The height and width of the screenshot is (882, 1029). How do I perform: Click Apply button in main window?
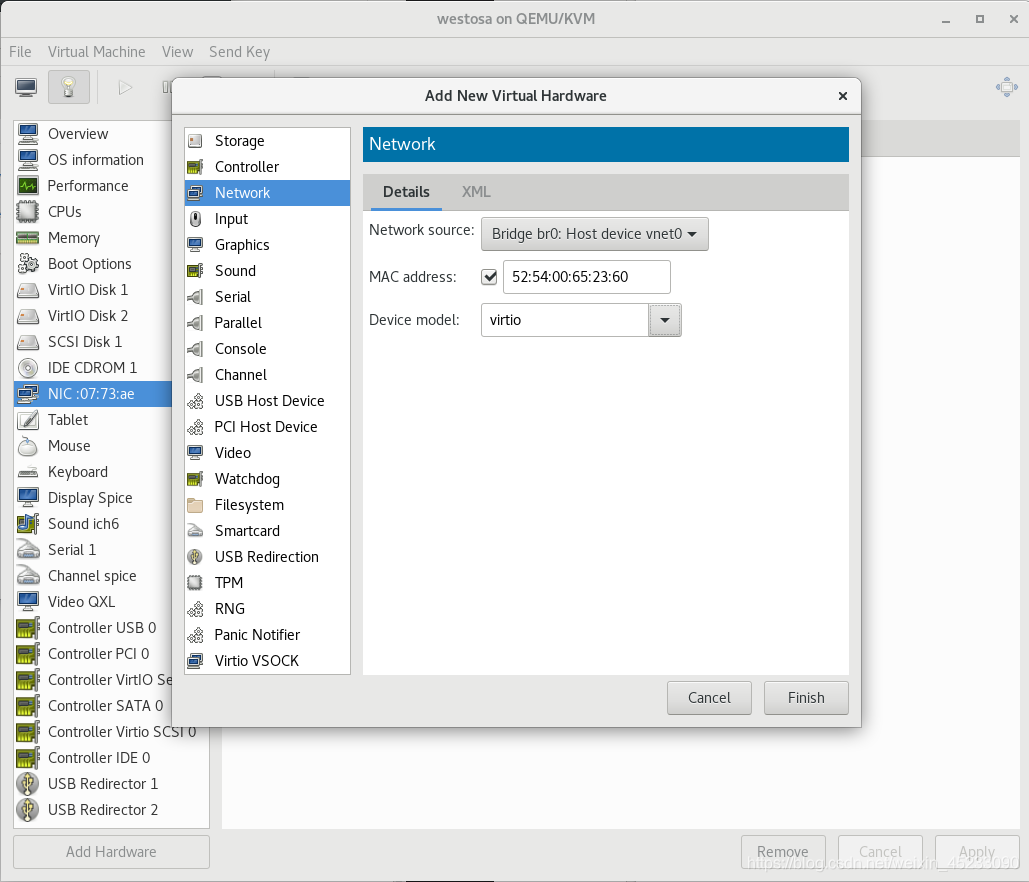977,852
